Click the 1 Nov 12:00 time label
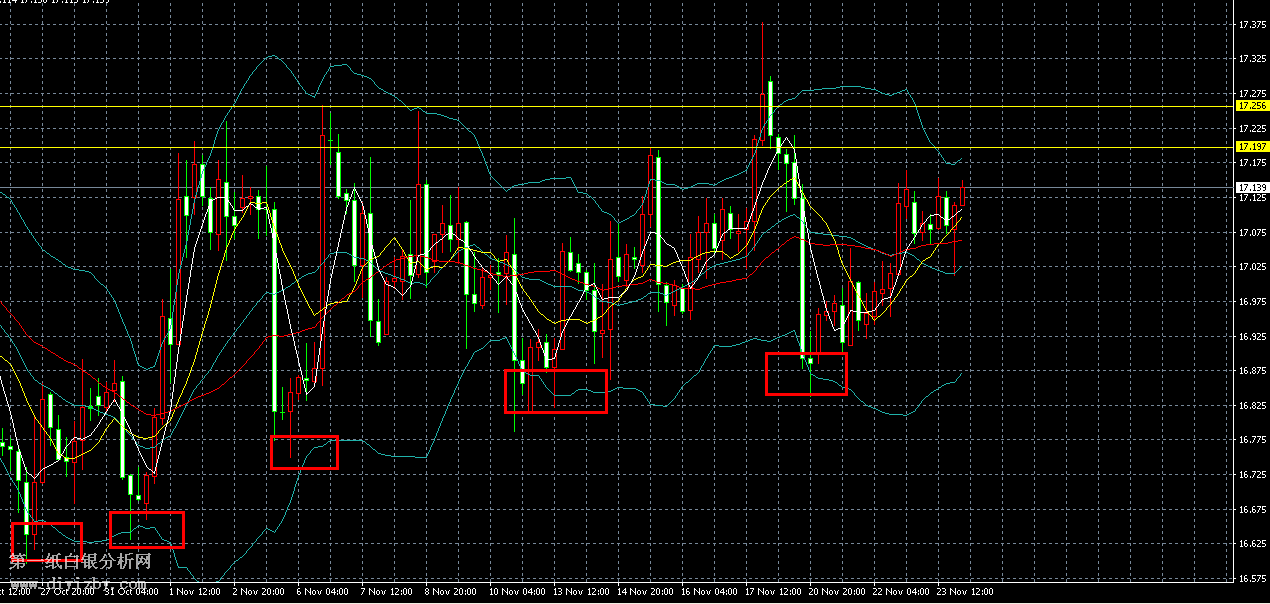This screenshot has height=604, width=1270. coord(196,592)
